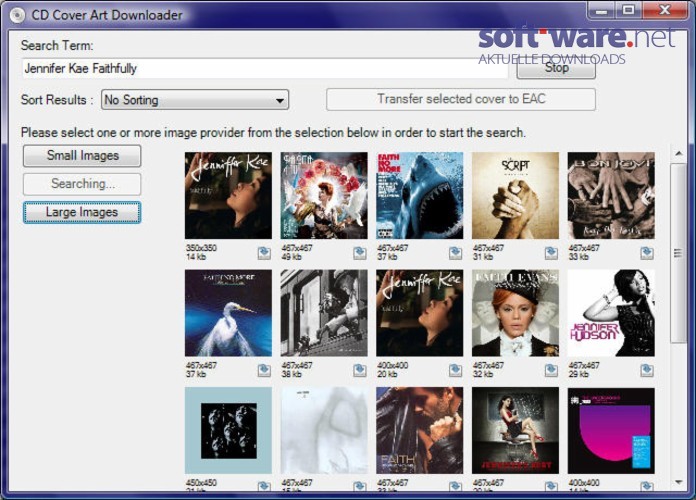Select the faded white cover in bottom row
The height and width of the screenshot is (500, 696).
(324, 430)
